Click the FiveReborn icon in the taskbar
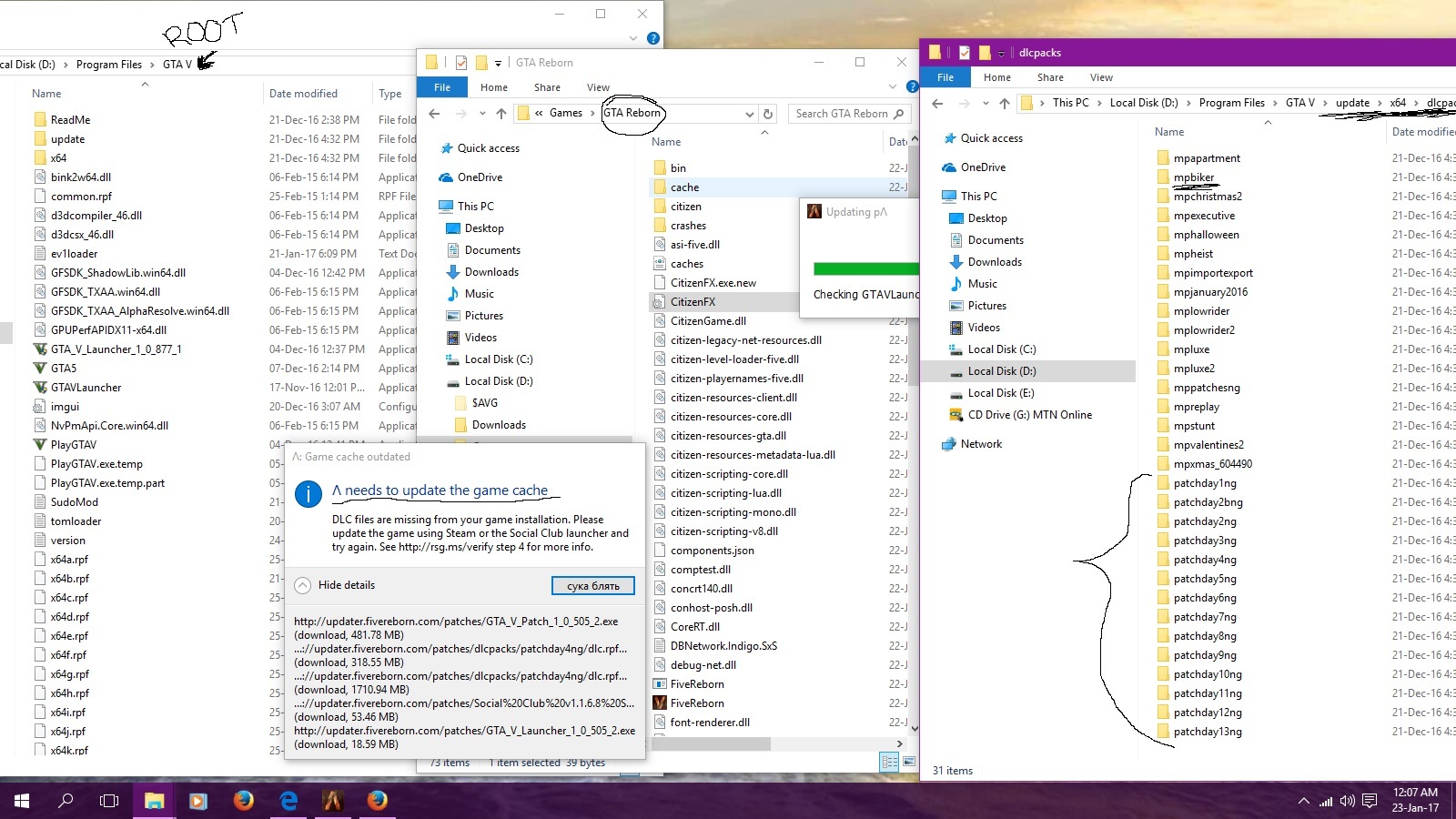This screenshot has width=1456, height=819. click(x=332, y=801)
